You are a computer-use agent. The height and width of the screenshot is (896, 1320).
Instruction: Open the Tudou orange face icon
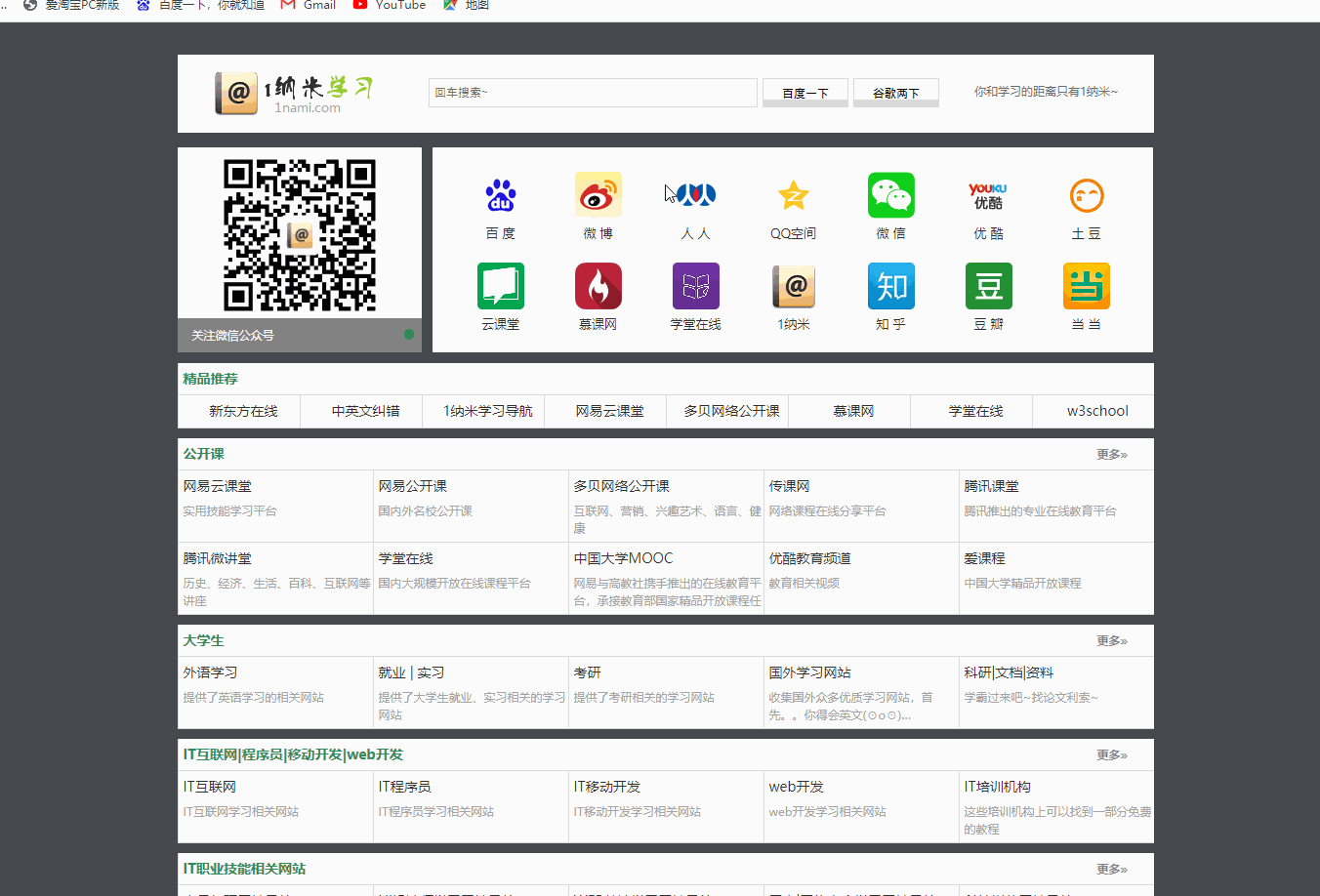[x=1086, y=196]
